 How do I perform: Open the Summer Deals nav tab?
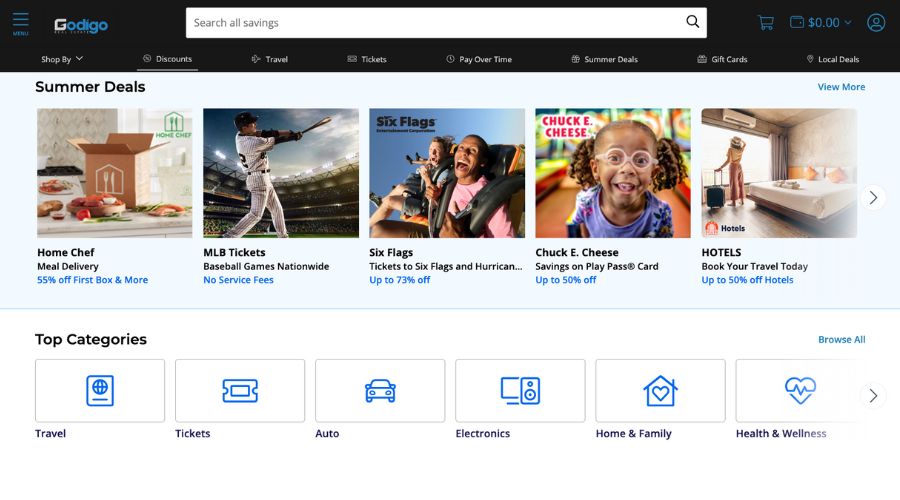[604, 59]
